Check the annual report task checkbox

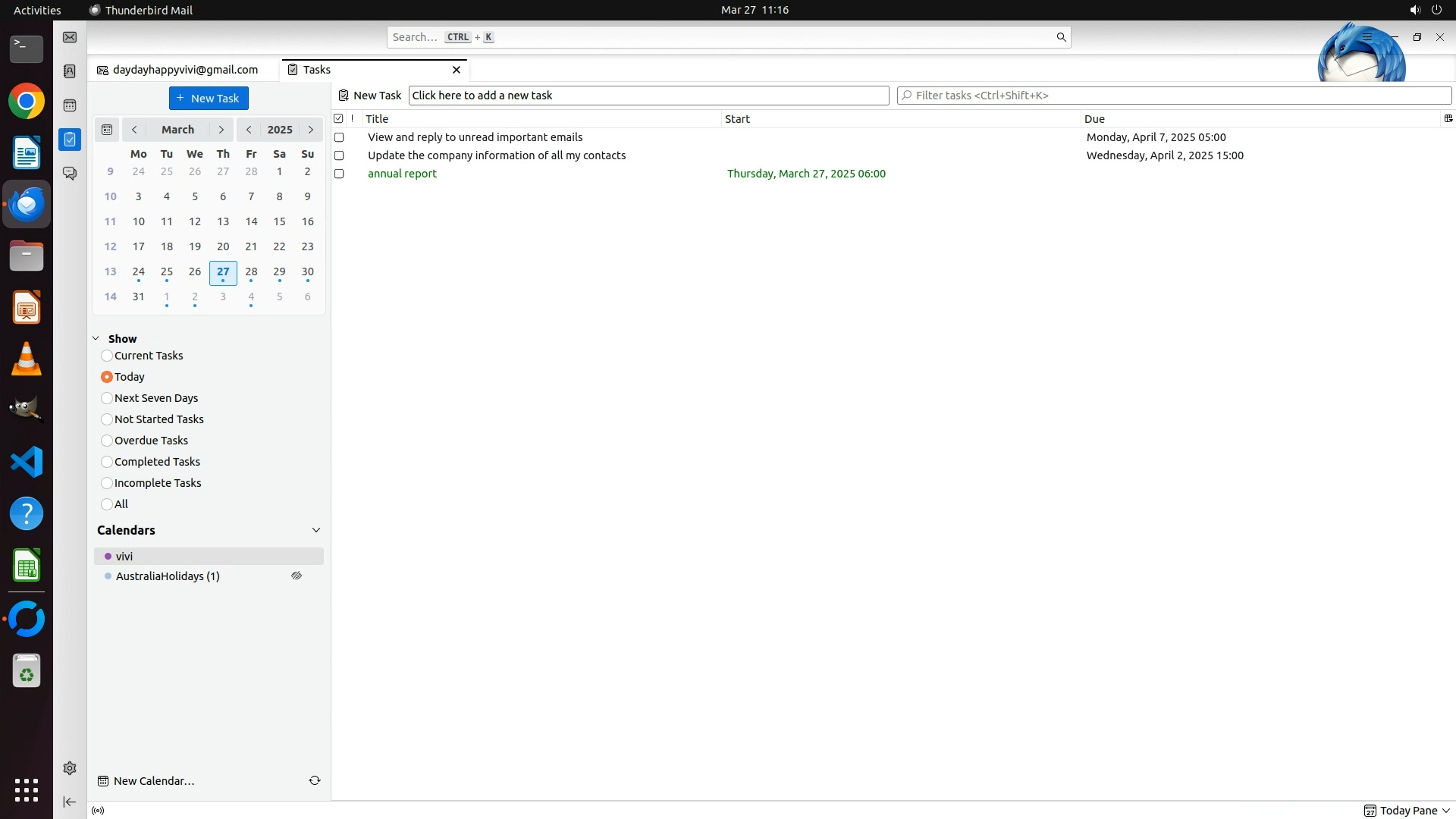[x=339, y=174]
